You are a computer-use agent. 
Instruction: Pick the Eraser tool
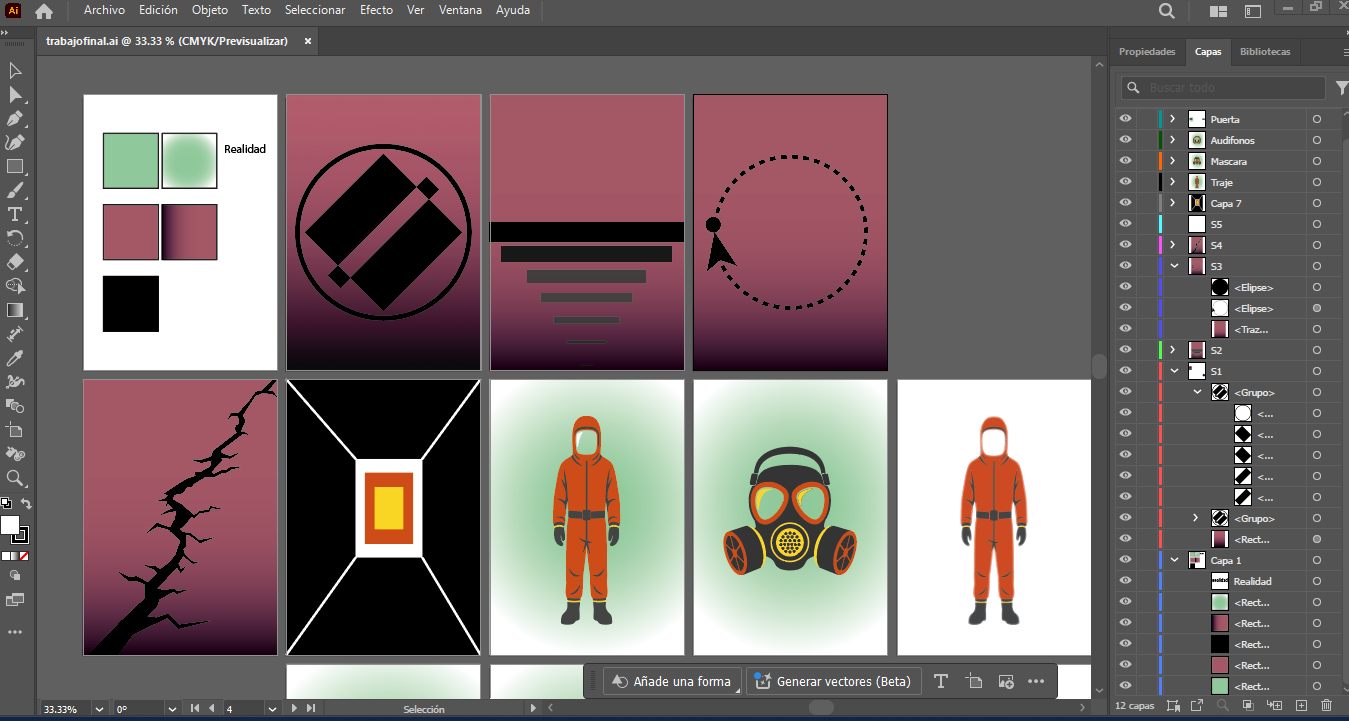(x=15, y=262)
